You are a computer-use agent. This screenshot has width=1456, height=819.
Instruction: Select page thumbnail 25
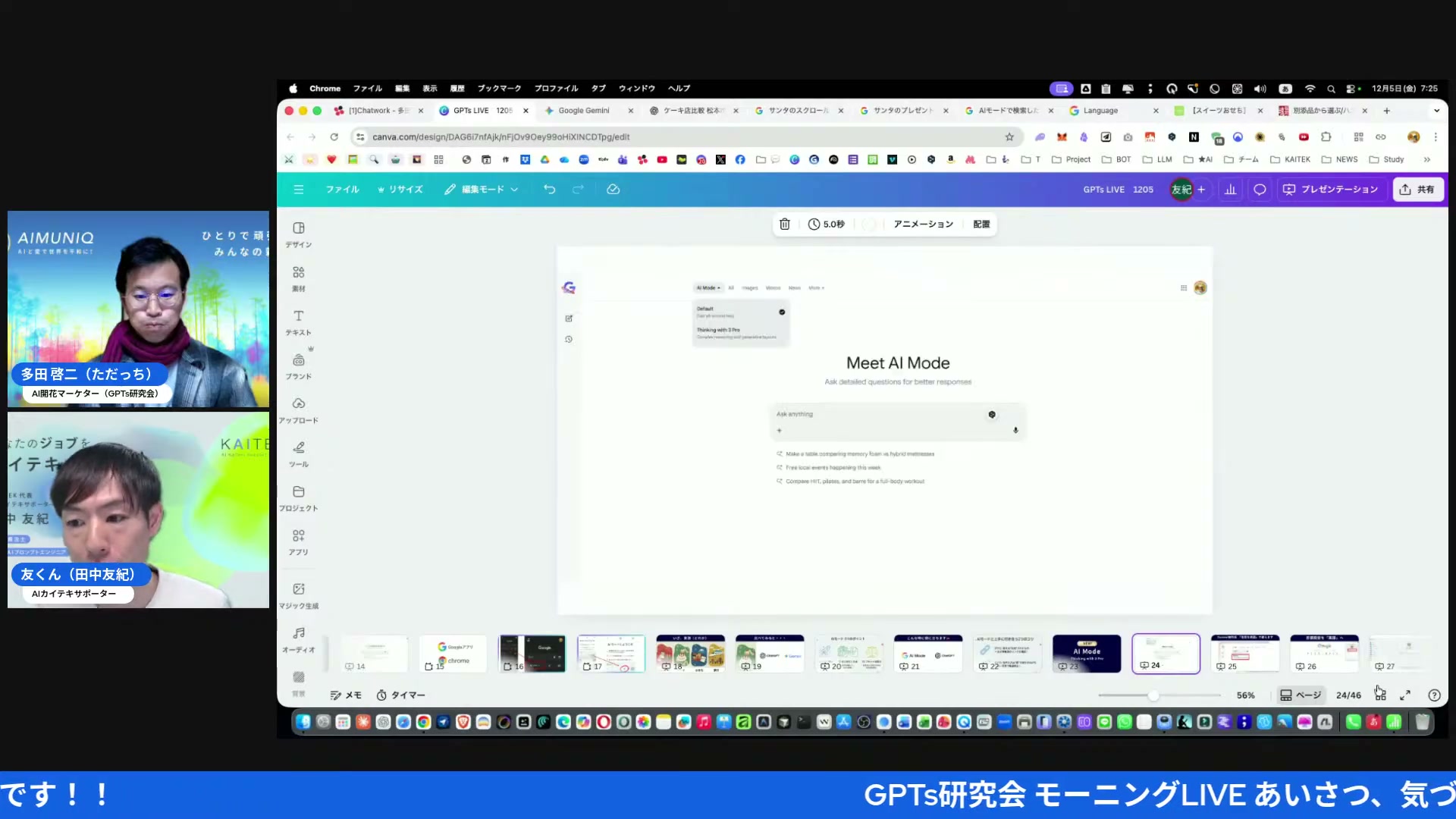pyautogui.click(x=1244, y=654)
